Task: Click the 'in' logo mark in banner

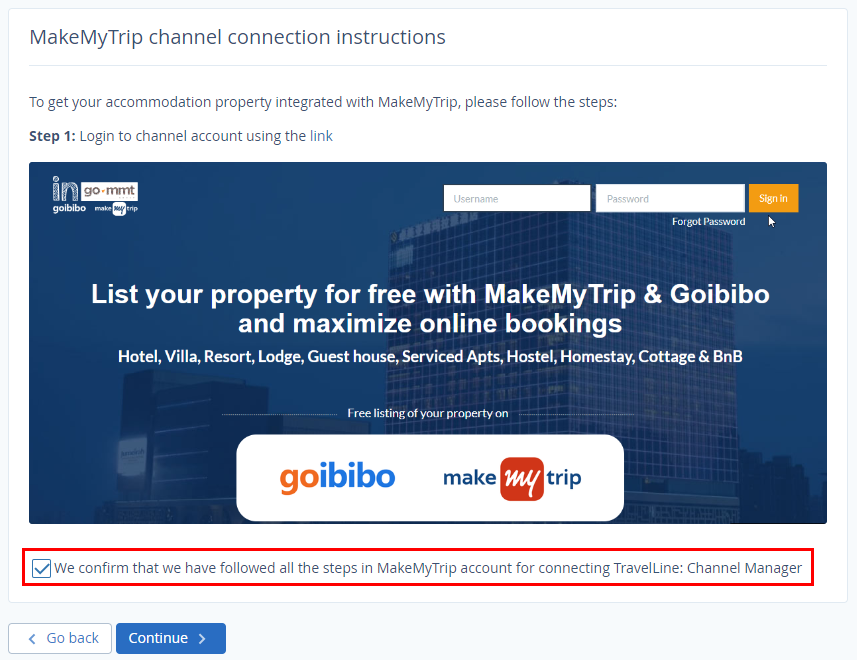Action: (65, 188)
